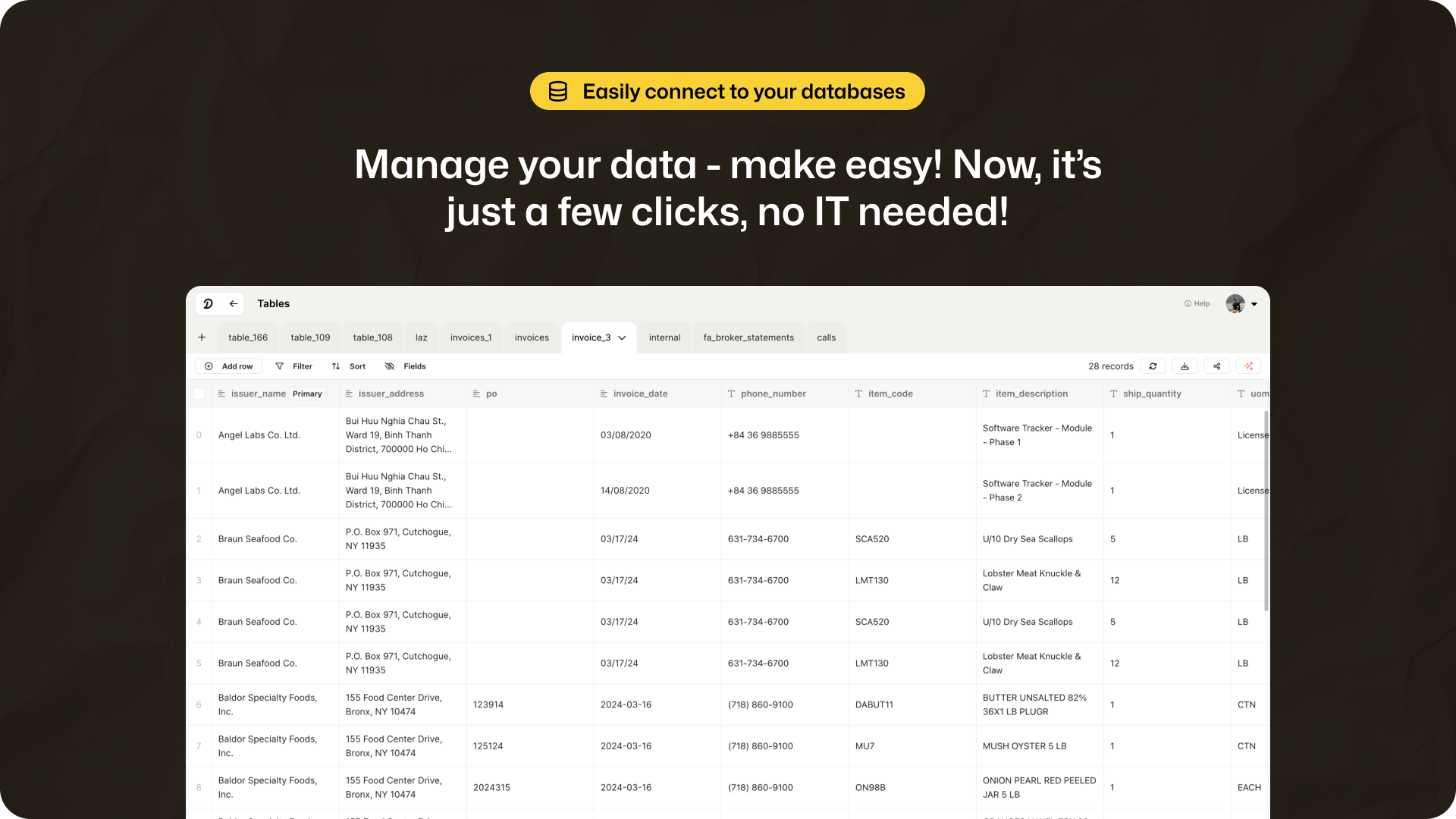Switch to the fa_broker_statements tab
This screenshot has height=819, width=1456.
(749, 337)
